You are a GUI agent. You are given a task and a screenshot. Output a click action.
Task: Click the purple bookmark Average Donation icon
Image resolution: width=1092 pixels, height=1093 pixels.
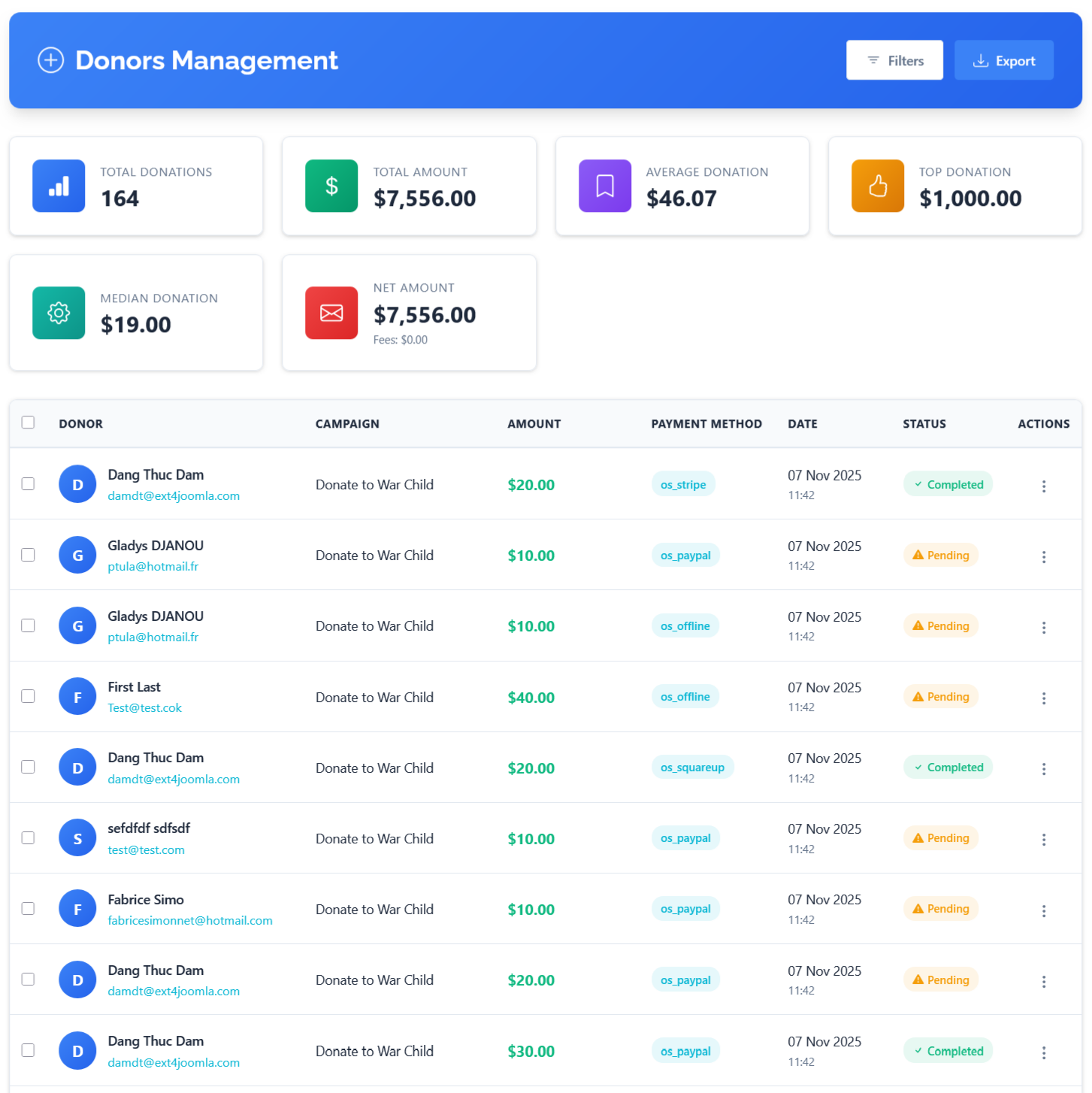pyautogui.click(x=604, y=186)
